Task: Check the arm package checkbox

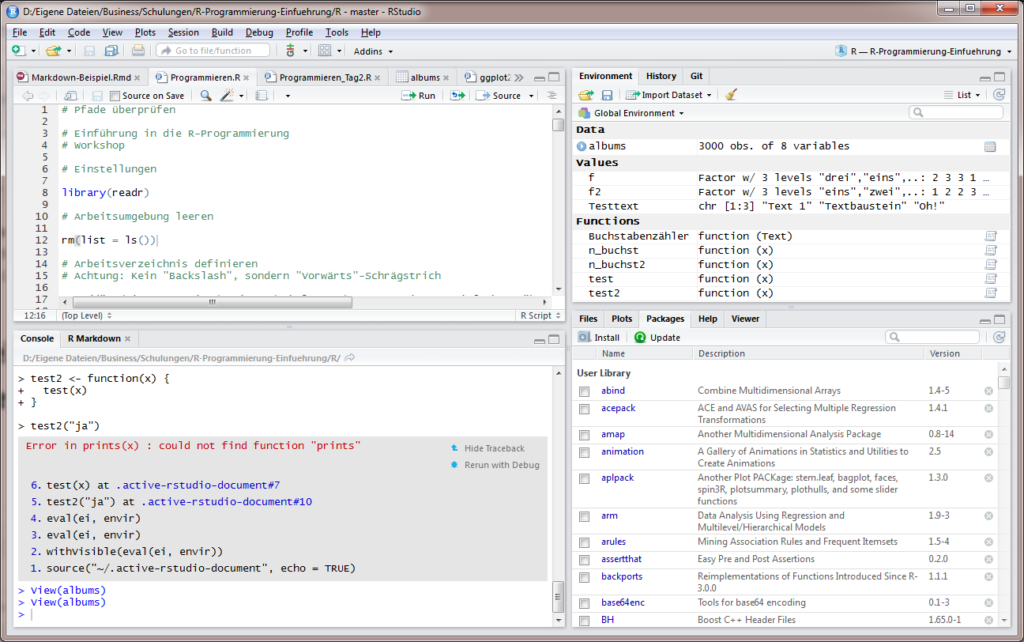Action: click(x=584, y=517)
